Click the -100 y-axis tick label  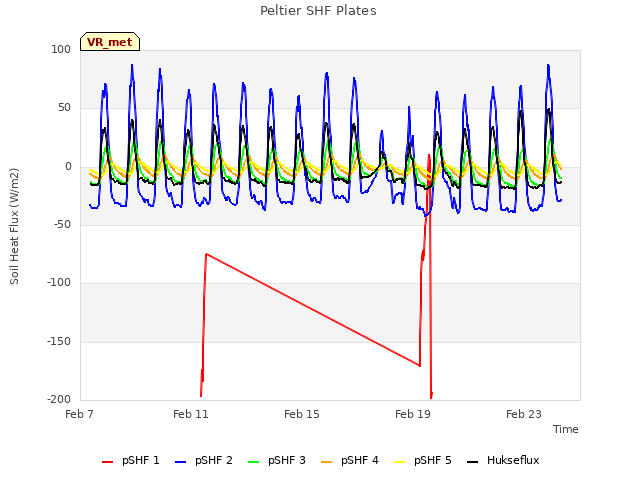click(x=59, y=282)
